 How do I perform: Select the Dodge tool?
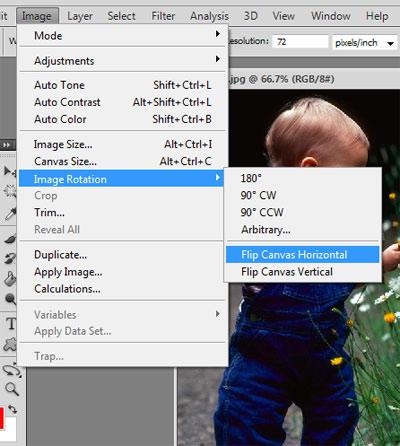coord(10,299)
